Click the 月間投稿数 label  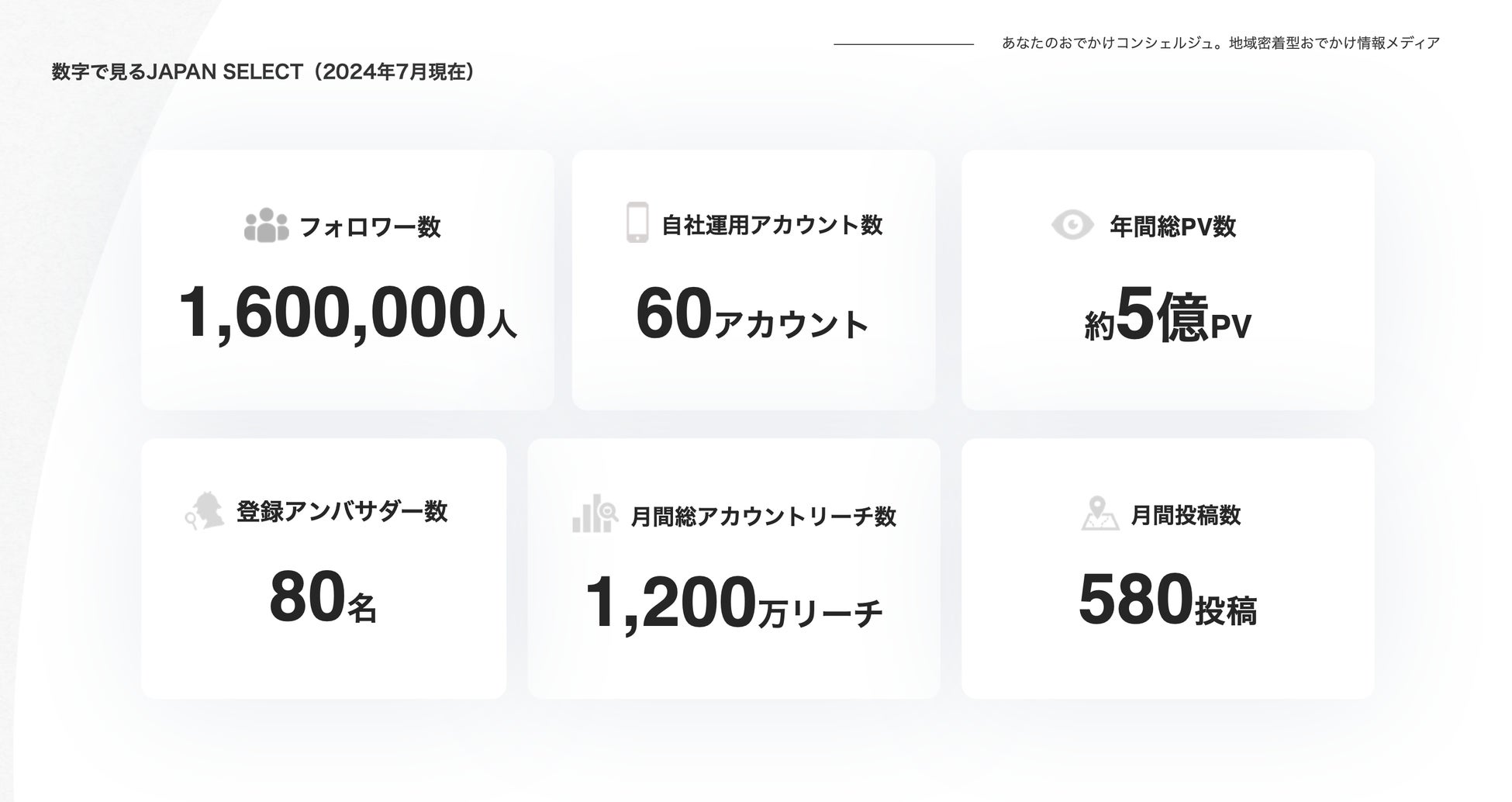point(1186,515)
